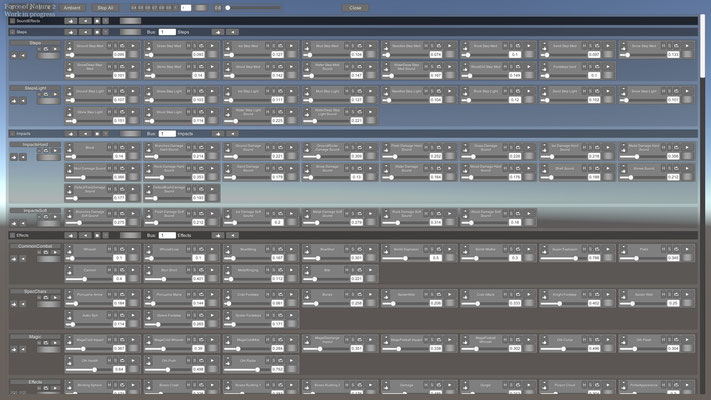
Task: Click the thumbs-up icon in the SoundEffects row
Action: click(70, 21)
